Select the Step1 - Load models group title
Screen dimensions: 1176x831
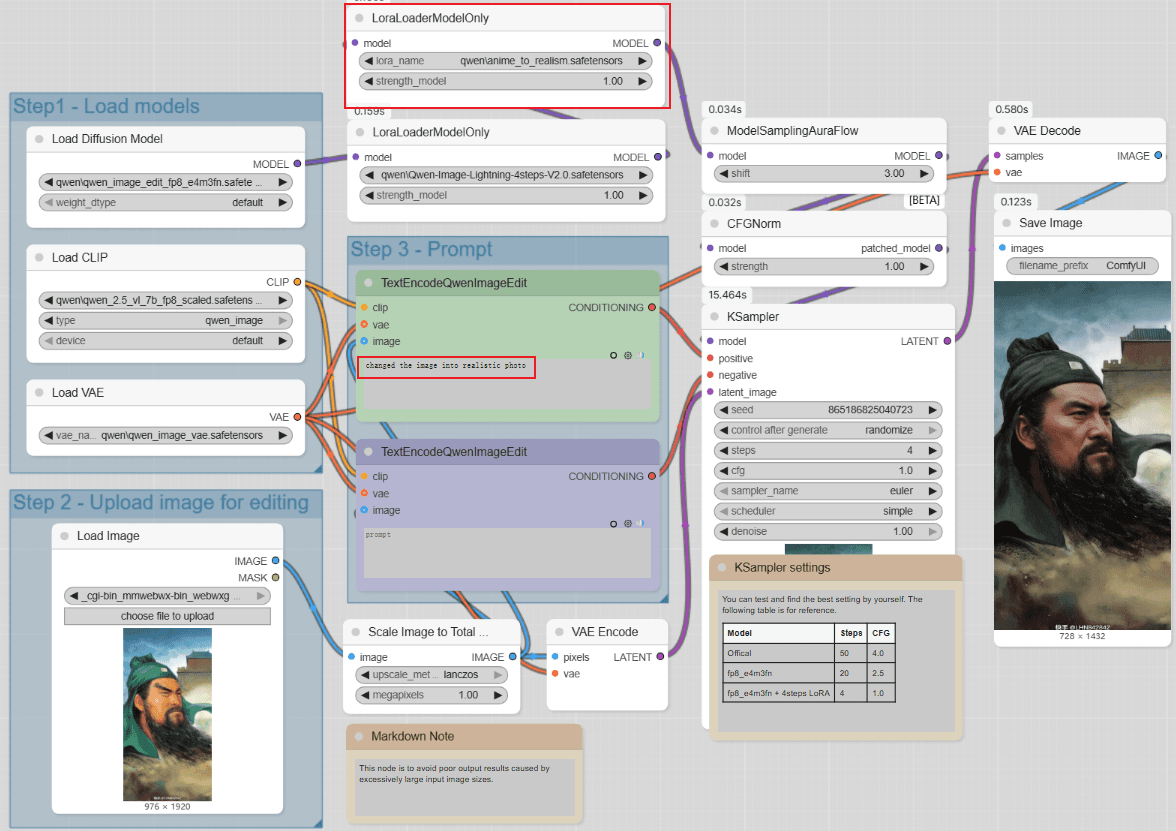pyautogui.click(x=106, y=107)
